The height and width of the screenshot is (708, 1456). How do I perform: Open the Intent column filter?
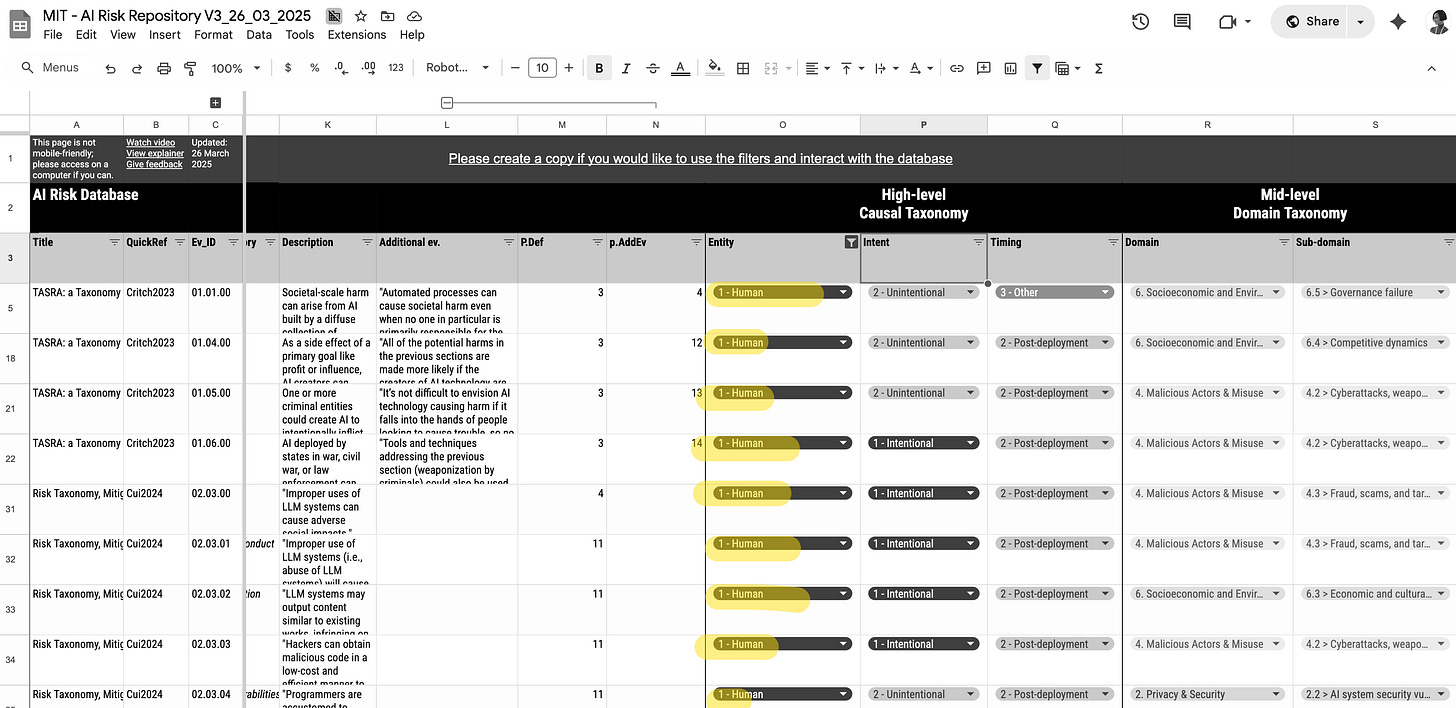pos(978,242)
